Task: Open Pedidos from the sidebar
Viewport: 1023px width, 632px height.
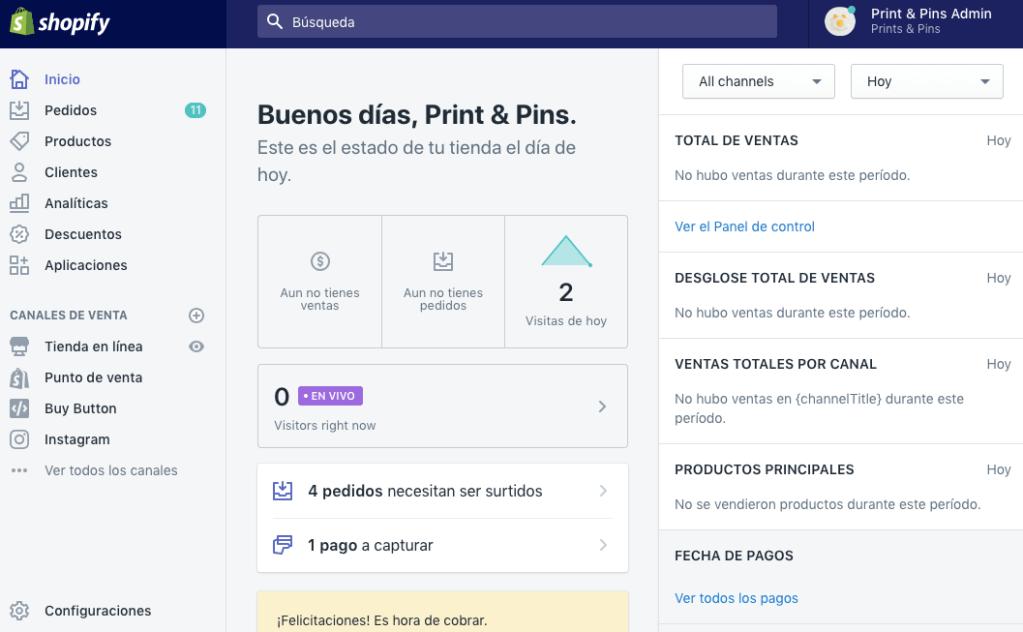Action: pyautogui.click(x=70, y=110)
